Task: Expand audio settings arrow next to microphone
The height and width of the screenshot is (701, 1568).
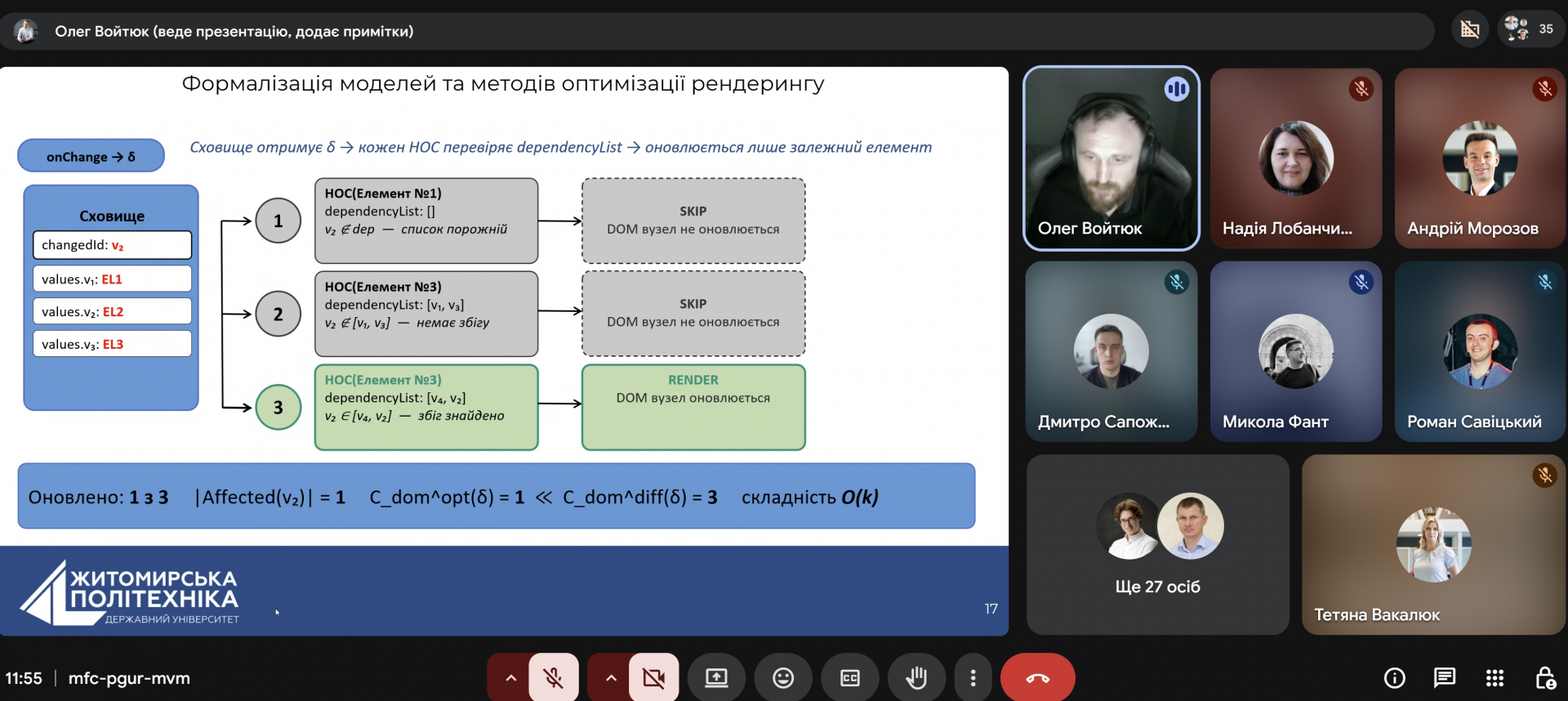Action: click(x=510, y=678)
